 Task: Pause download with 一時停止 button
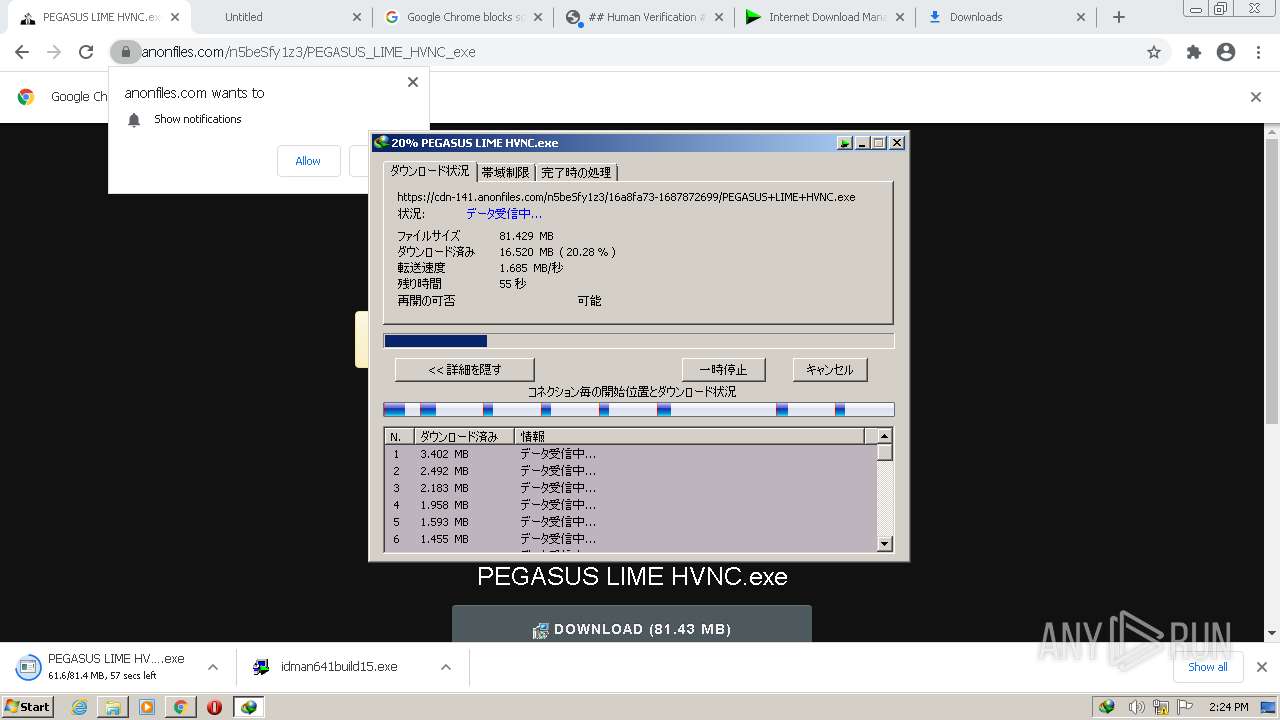point(723,370)
